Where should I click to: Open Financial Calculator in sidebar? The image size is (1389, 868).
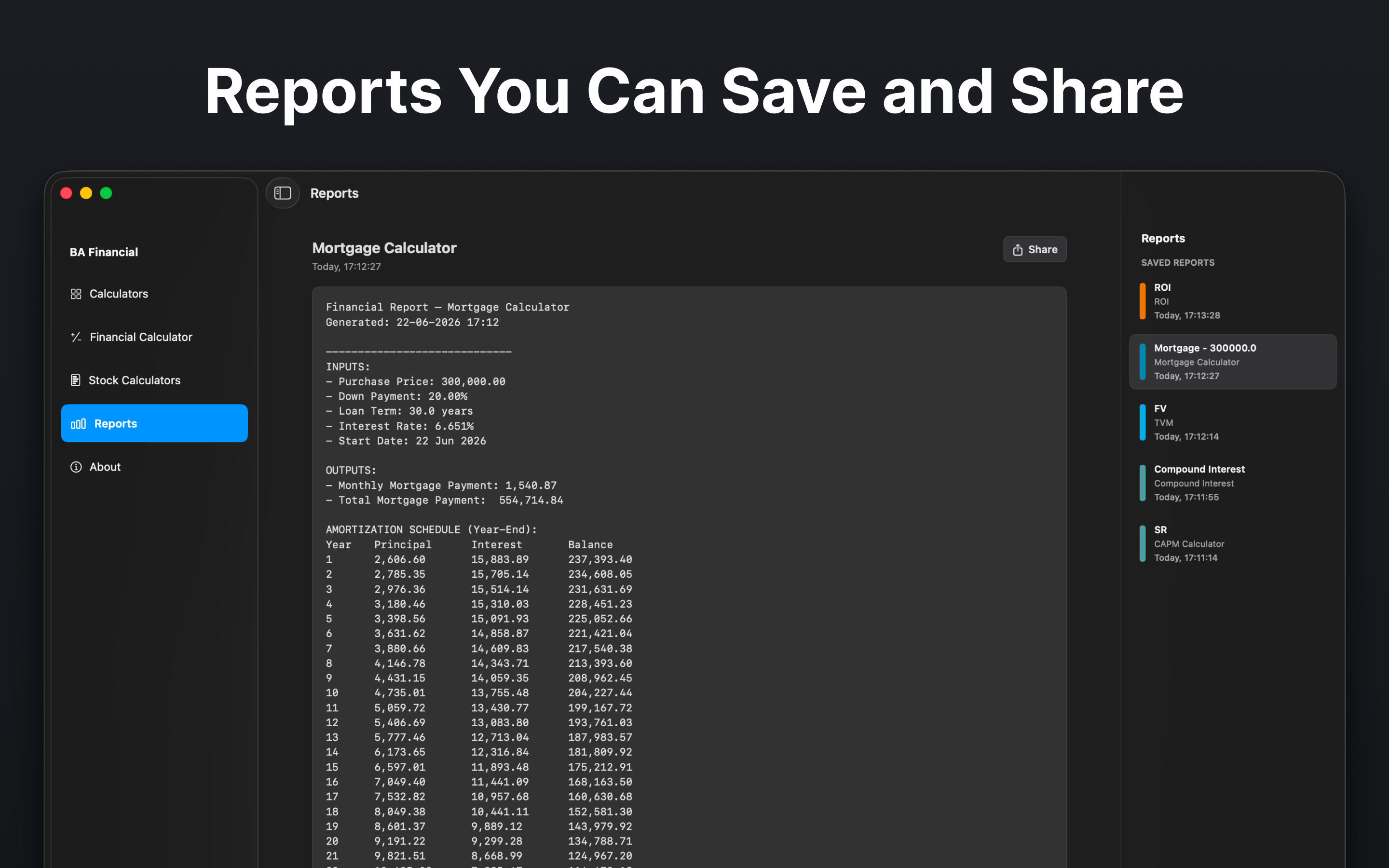(x=154, y=337)
